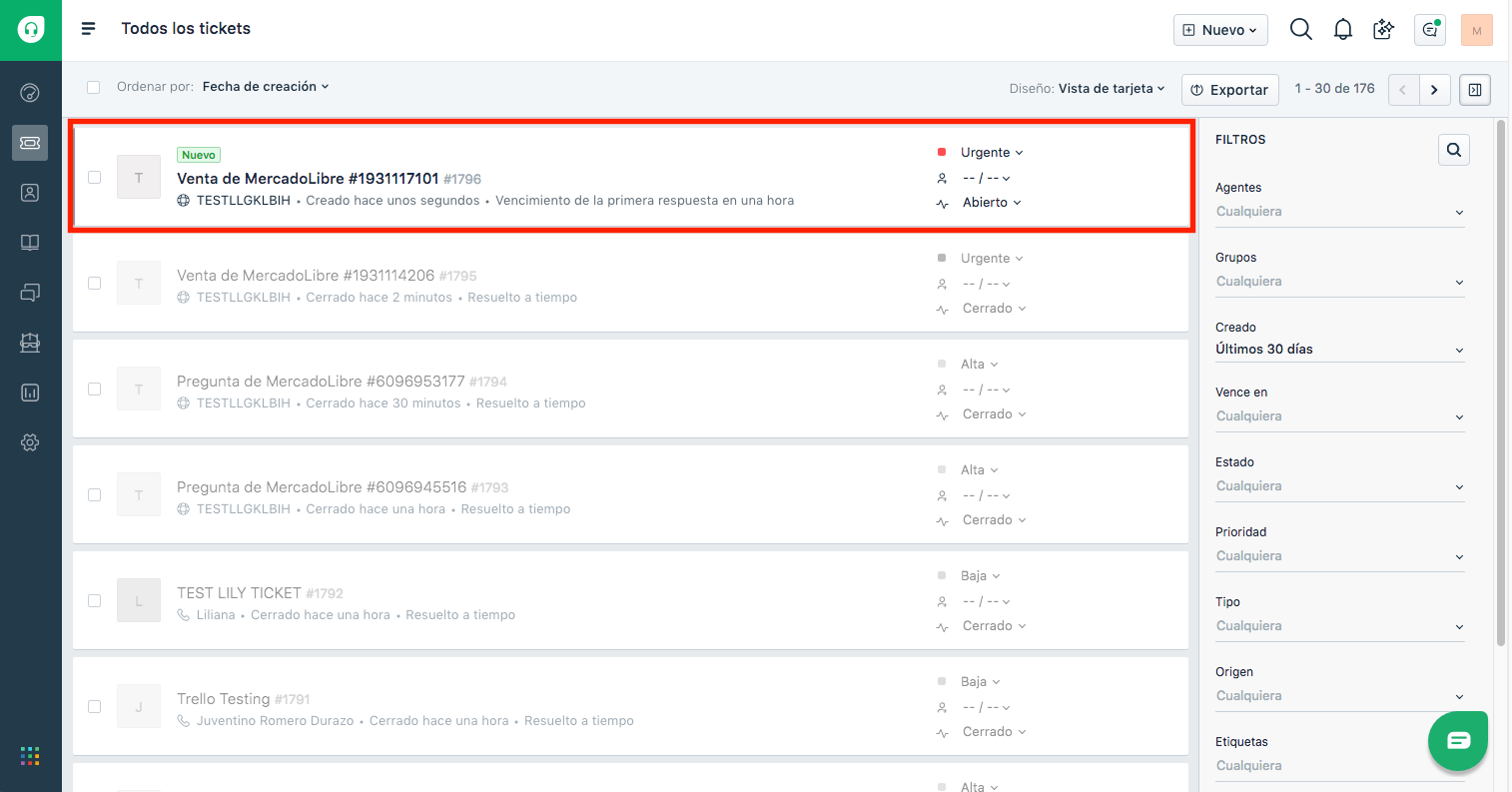Viewport: 1512px width, 792px height.
Task: Open the knowledge base book icon
Action: (30, 243)
